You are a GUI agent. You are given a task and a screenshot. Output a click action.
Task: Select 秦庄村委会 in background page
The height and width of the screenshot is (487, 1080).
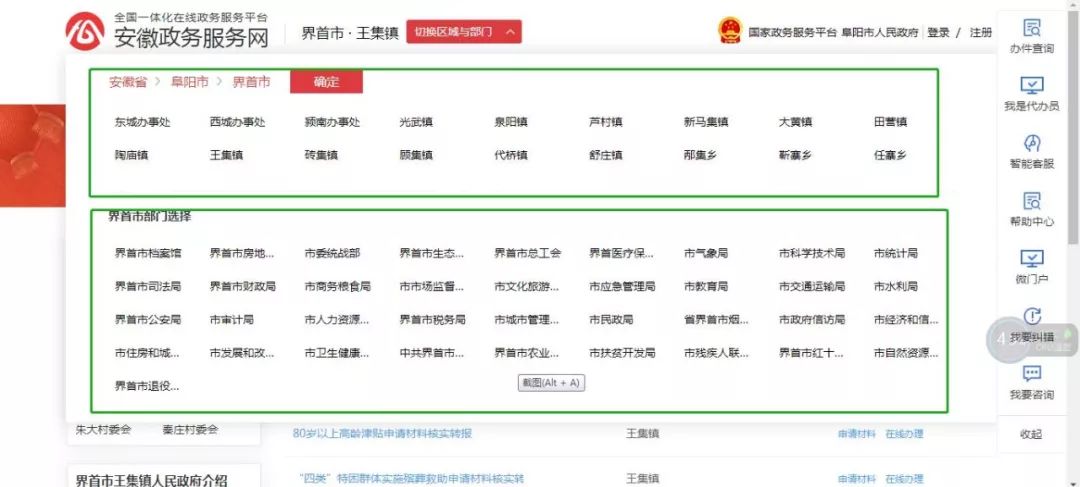[190, 430]
